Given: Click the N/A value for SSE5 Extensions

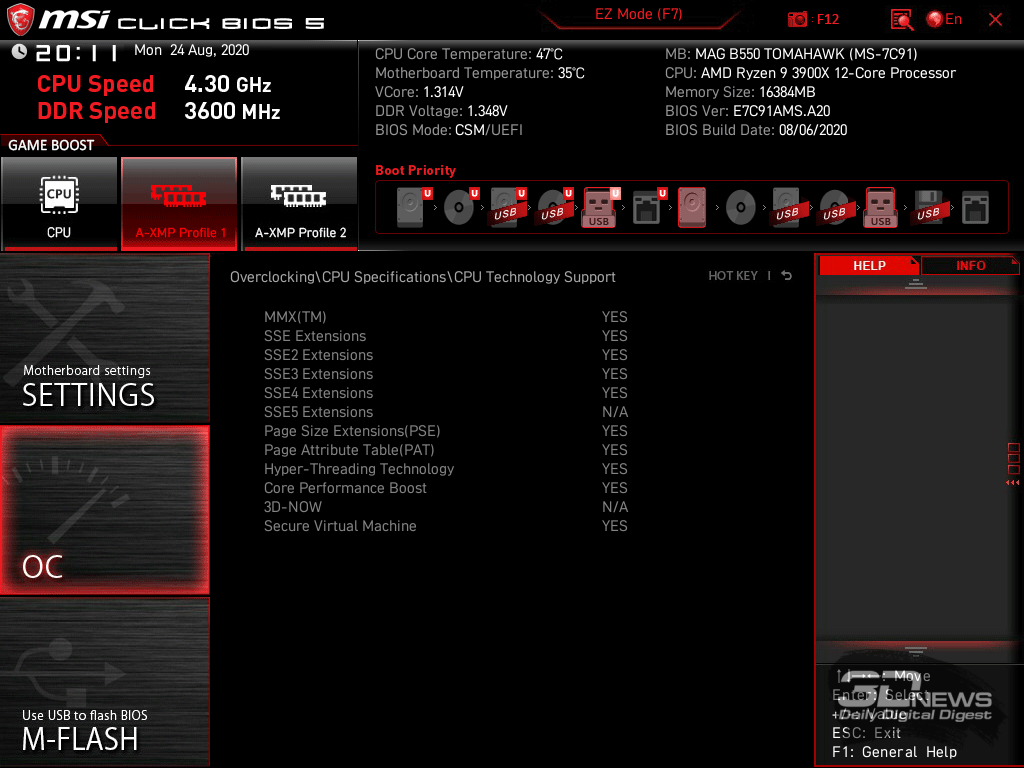Looking at the screenshot, I should (x=615, y=411).
